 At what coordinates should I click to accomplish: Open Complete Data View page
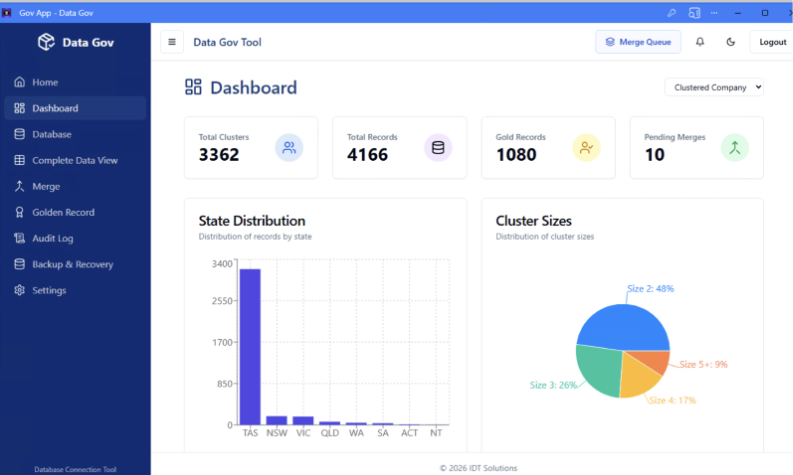75,160
